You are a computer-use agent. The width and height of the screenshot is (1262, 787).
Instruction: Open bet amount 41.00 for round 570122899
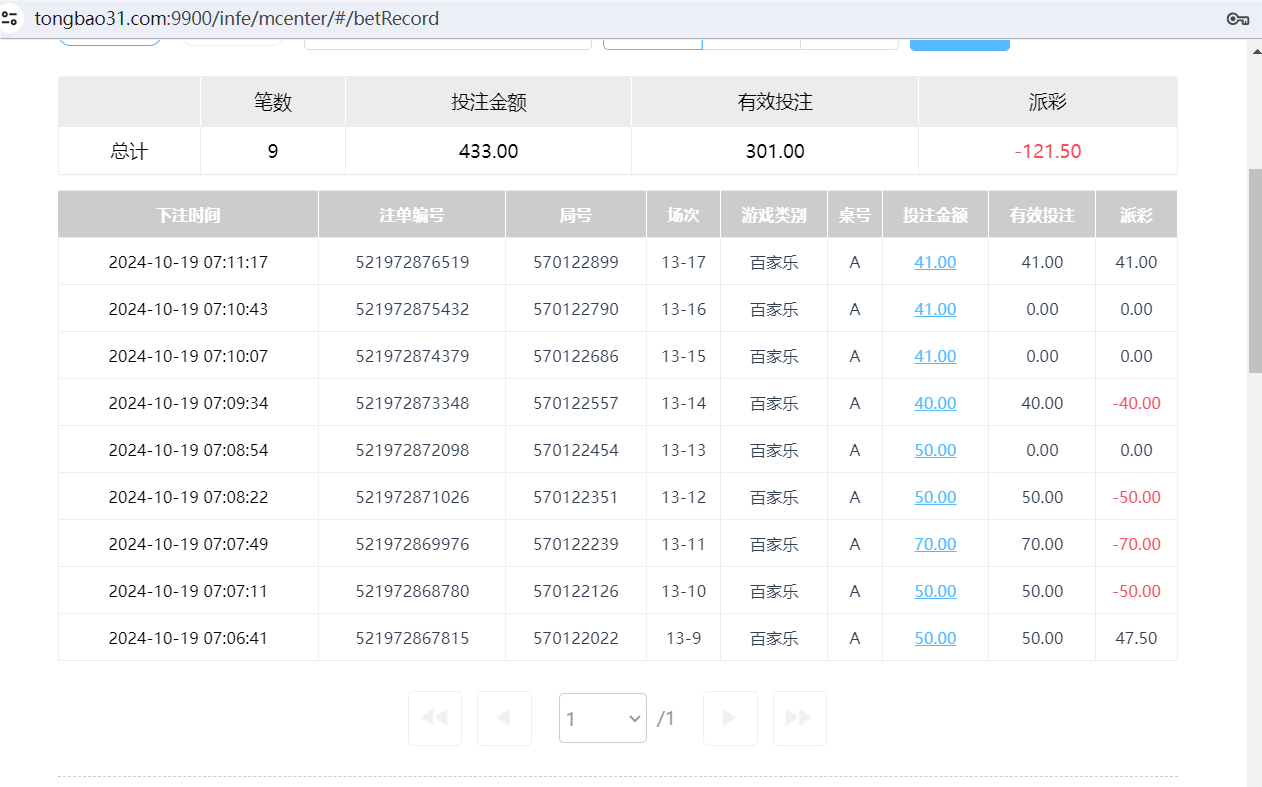point(934,262)
